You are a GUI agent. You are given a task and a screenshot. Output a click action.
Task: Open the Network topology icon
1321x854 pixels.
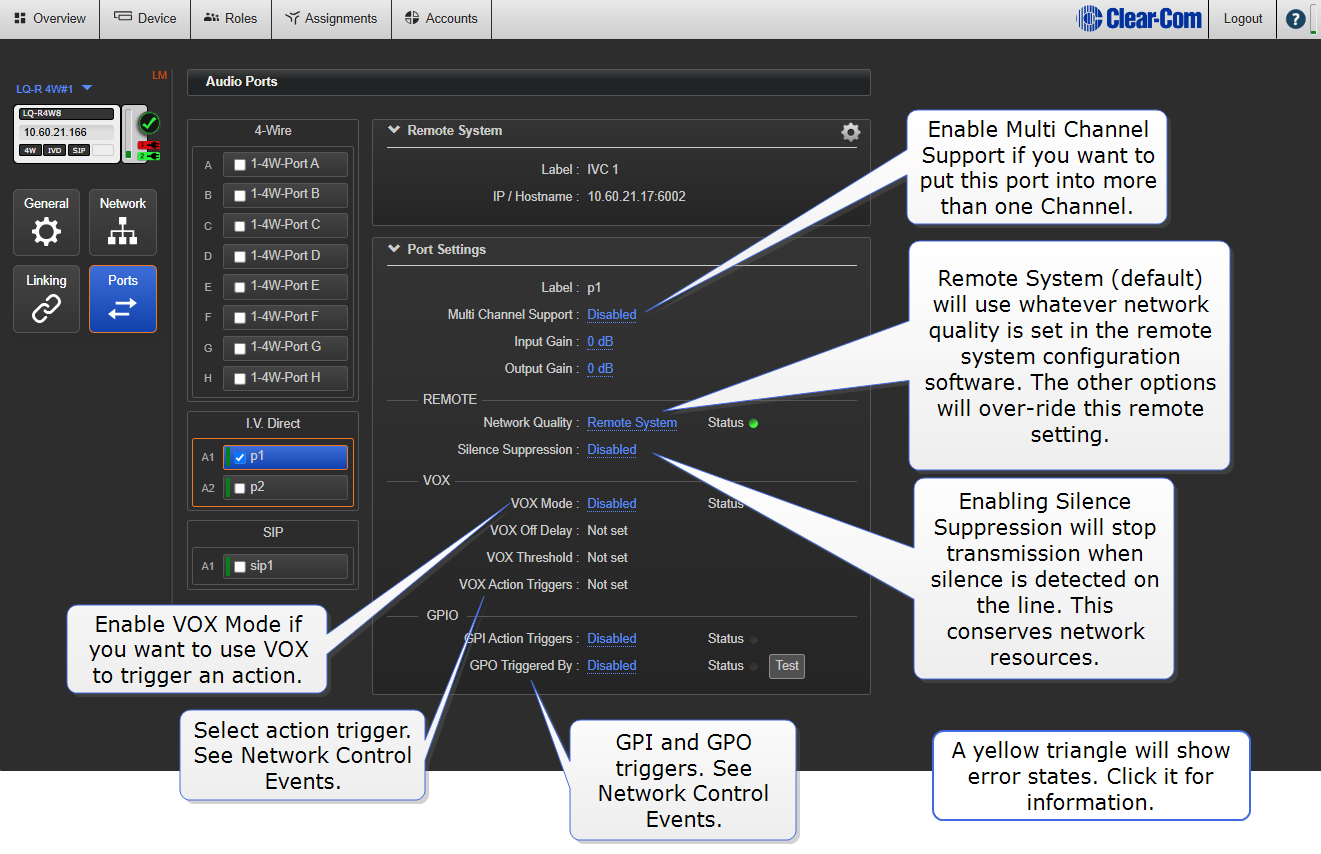pos(123,232)
